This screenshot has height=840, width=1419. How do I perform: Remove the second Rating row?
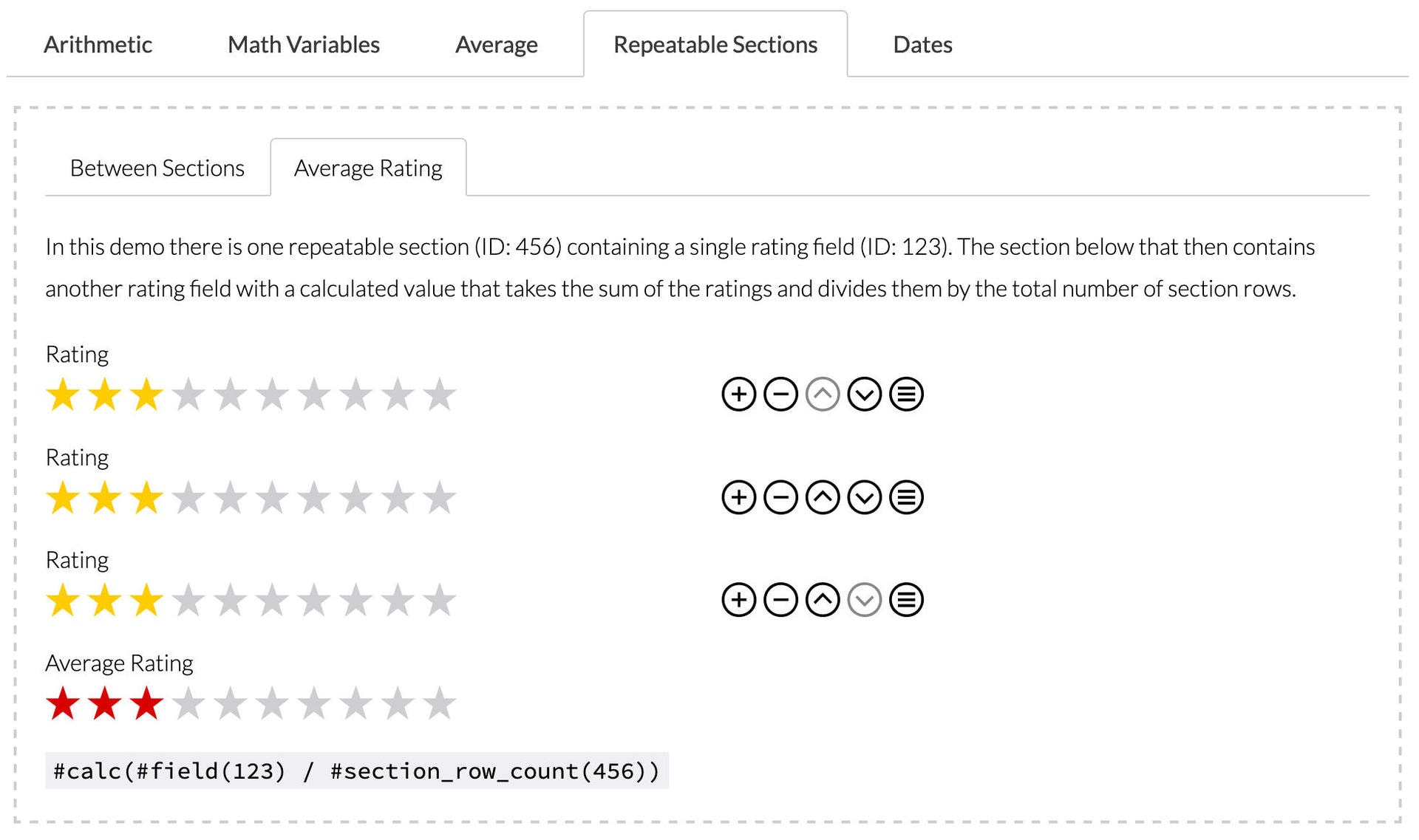point(780,496)
